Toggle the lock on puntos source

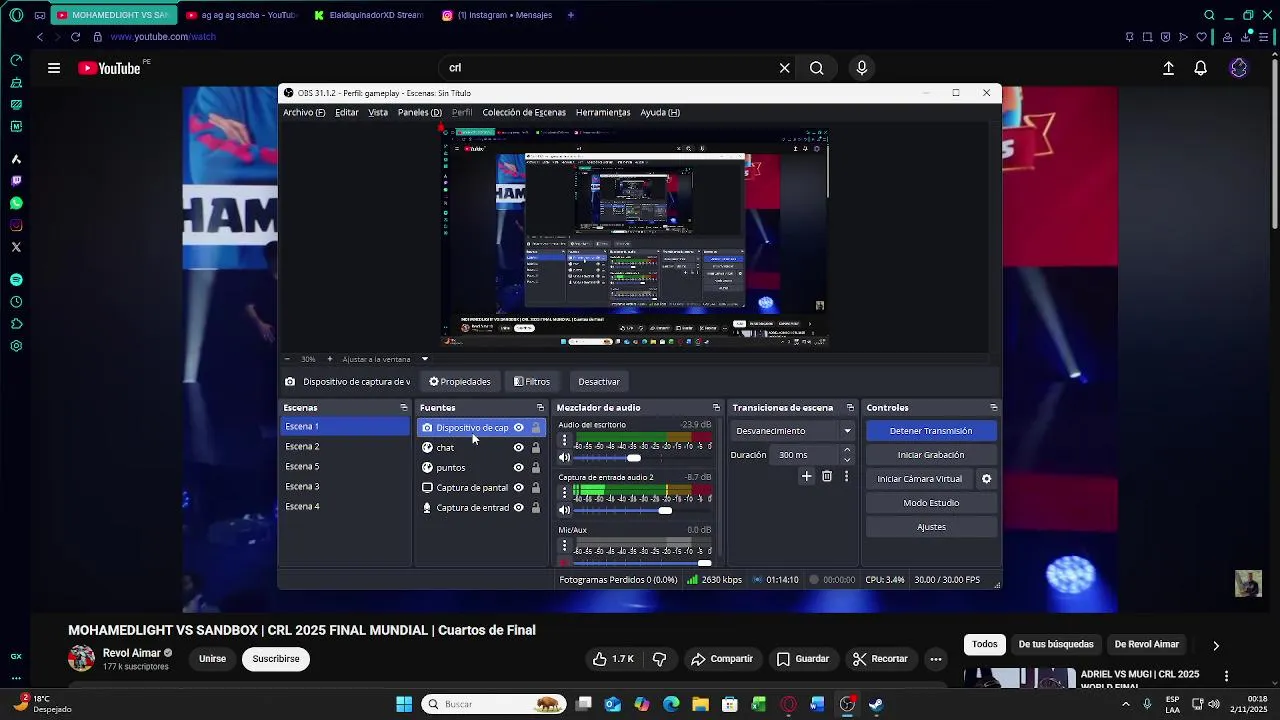[536, 468]
